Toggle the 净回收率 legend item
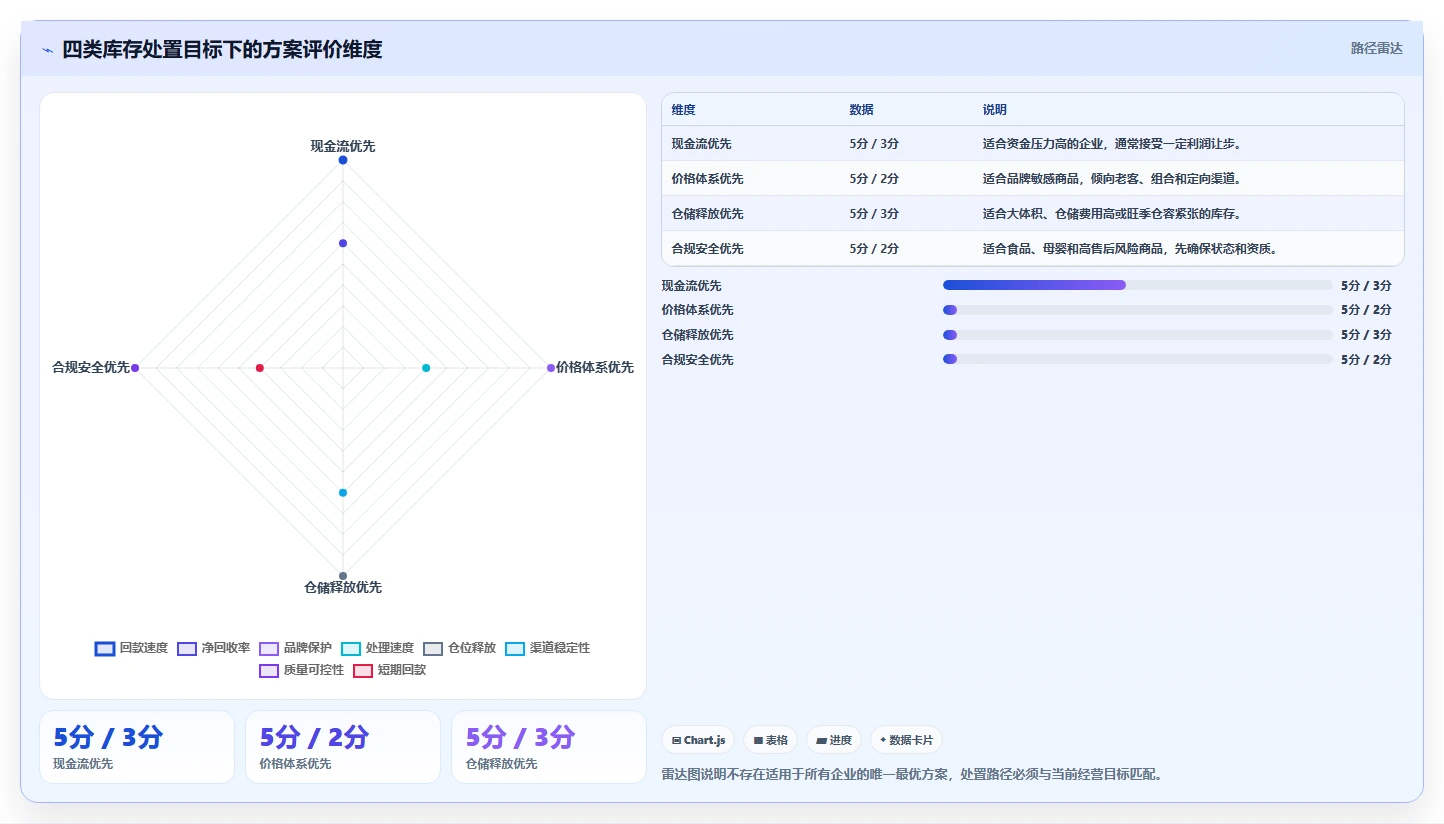Screen dimensions: 1444x824 pos(214,648)
